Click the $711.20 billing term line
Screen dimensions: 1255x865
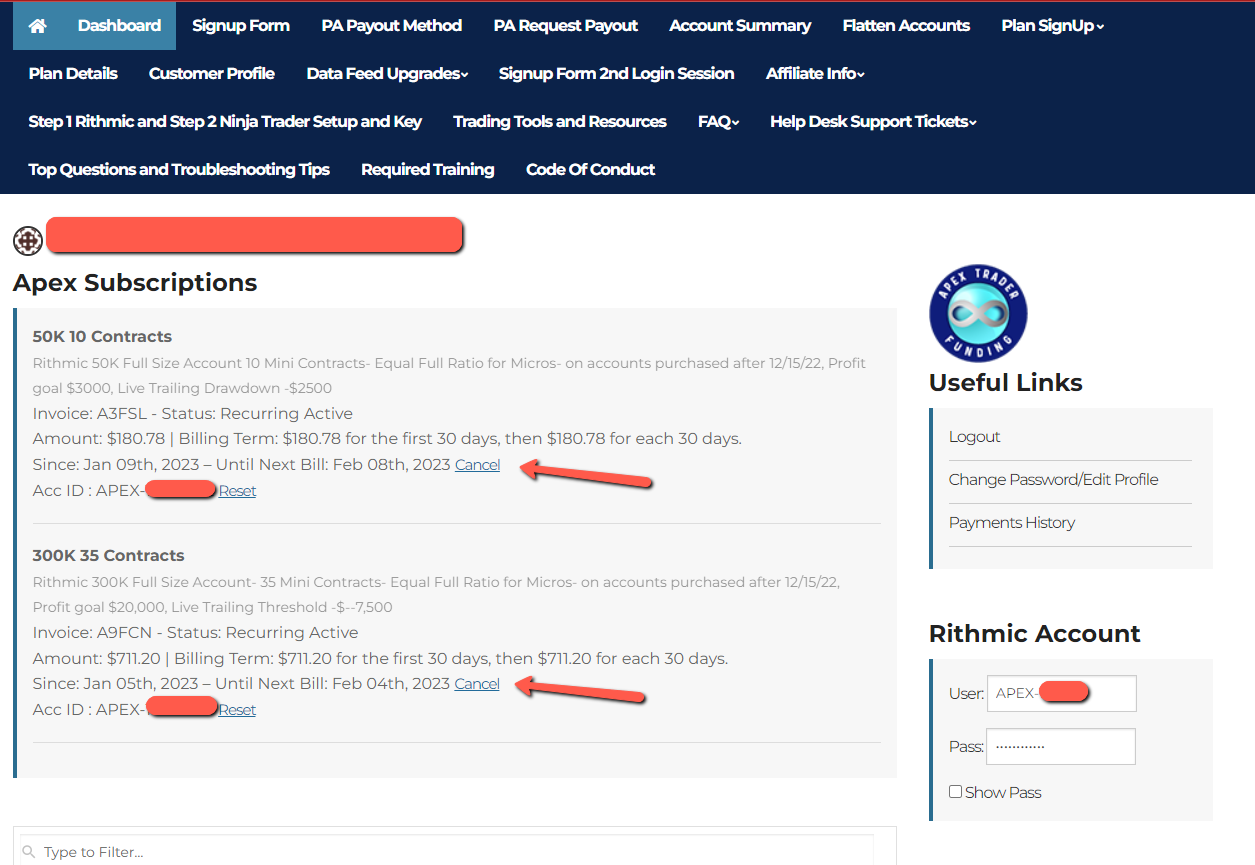(380, 659)
